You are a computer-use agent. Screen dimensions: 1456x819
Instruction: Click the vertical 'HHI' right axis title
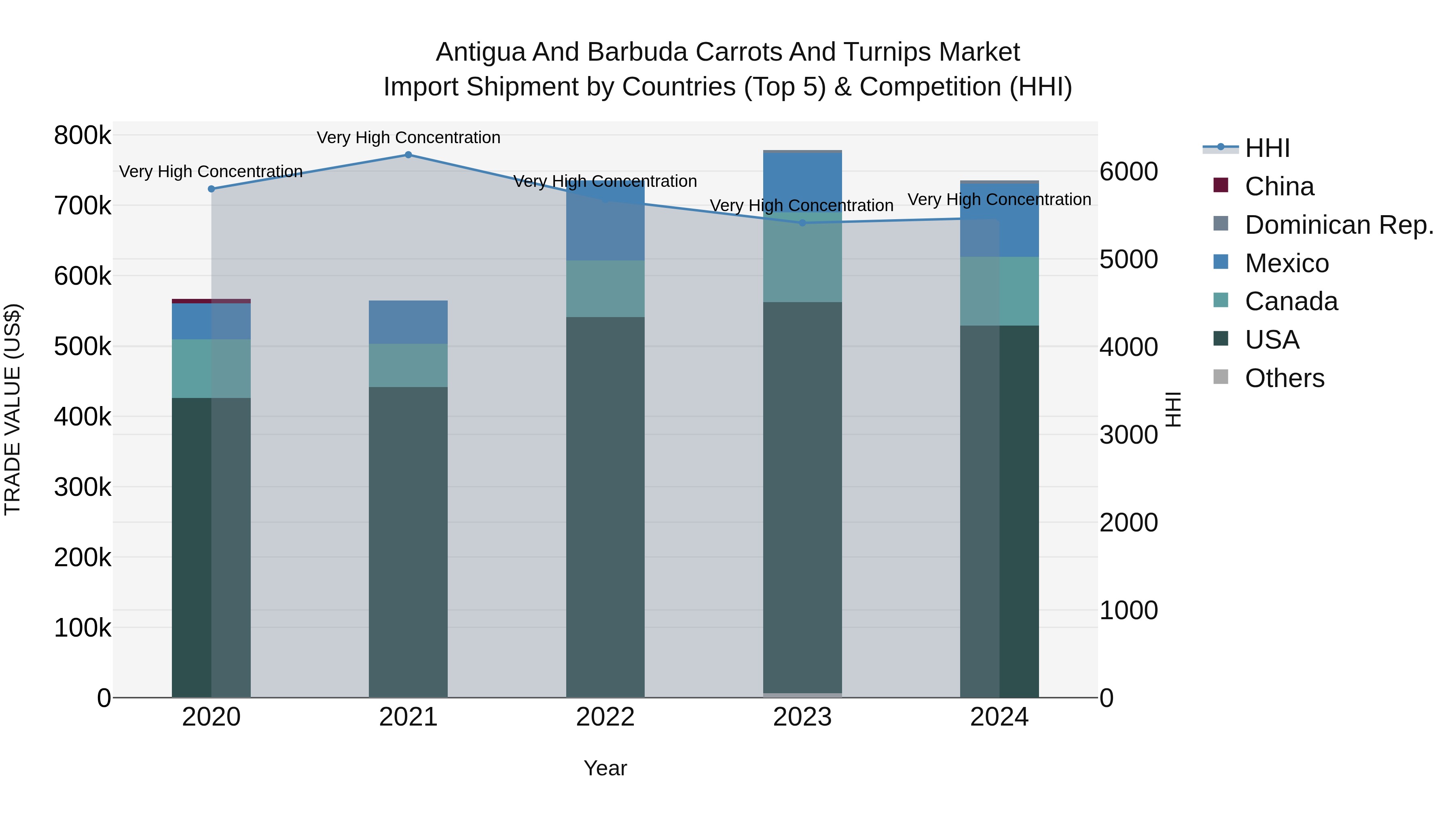pyautogui.click(x=1173, y=409)
